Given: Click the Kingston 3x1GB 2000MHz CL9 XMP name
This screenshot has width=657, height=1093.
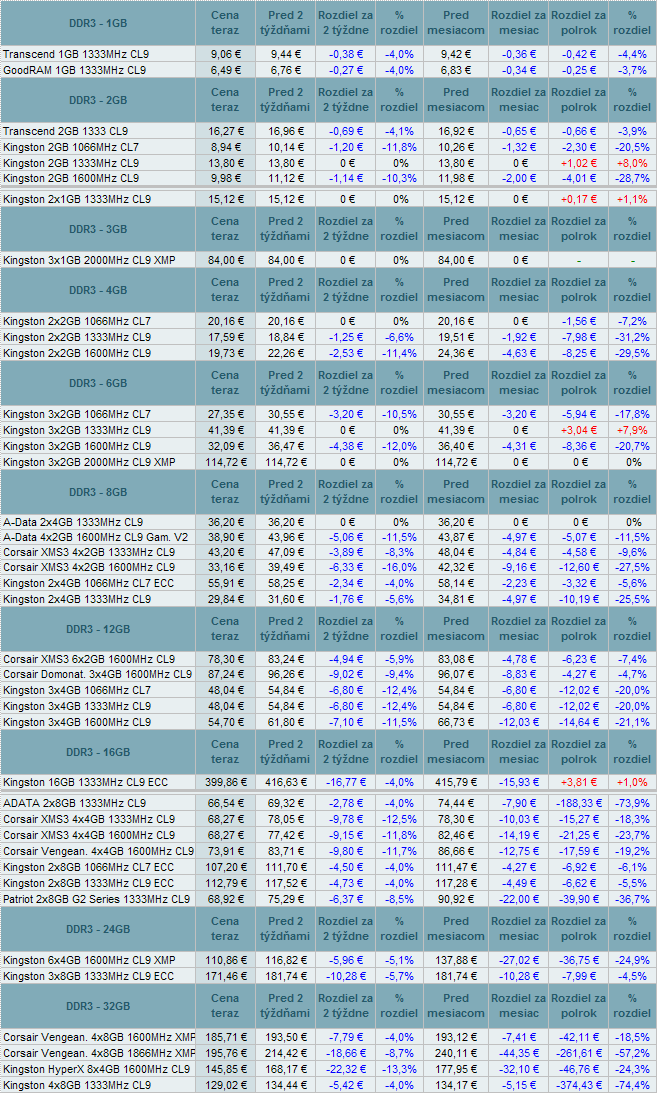Looking at the screenshot, I should click(x=89, y=260).
